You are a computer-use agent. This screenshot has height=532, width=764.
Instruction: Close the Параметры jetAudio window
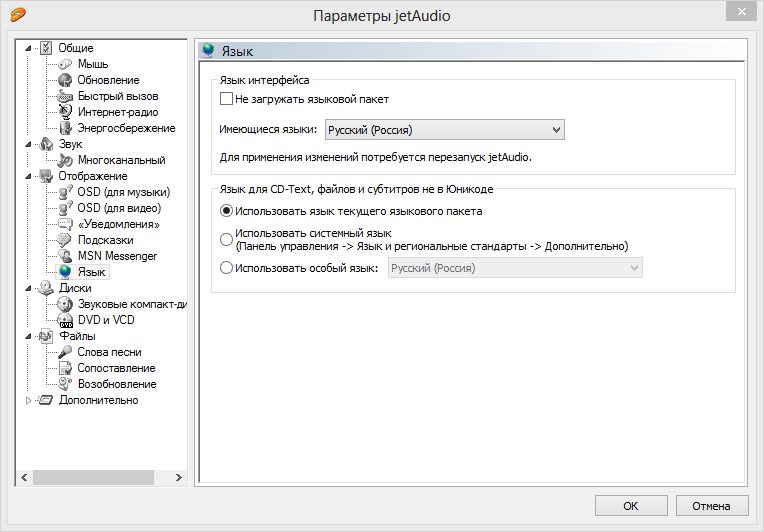pyautogui.click(x=742, y=11)
